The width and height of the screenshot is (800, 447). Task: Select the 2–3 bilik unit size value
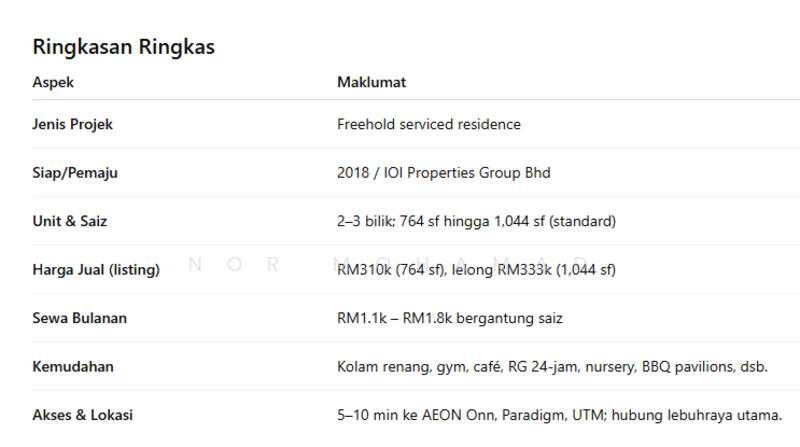point(365,221)
